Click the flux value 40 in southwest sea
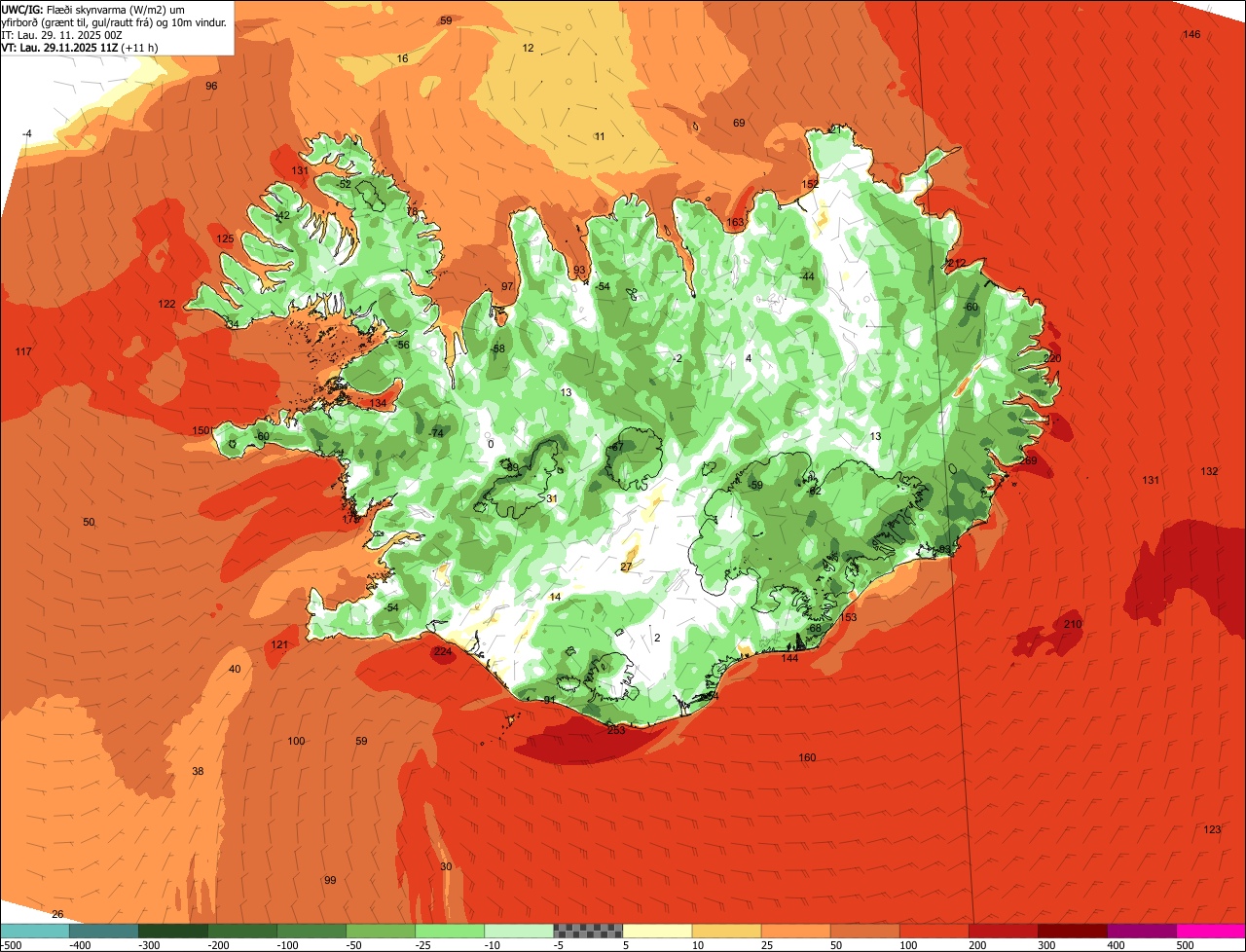1246x952 pixels. 234,669
